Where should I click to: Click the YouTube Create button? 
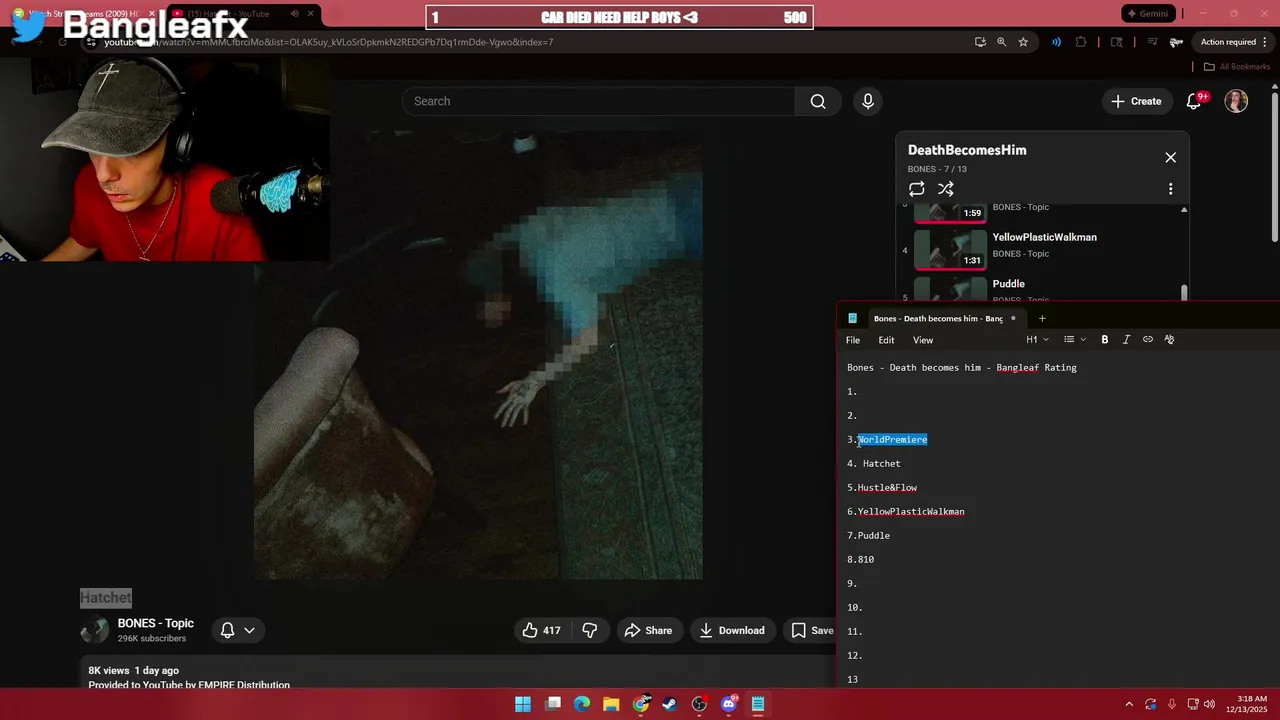tap(1137, 101)
